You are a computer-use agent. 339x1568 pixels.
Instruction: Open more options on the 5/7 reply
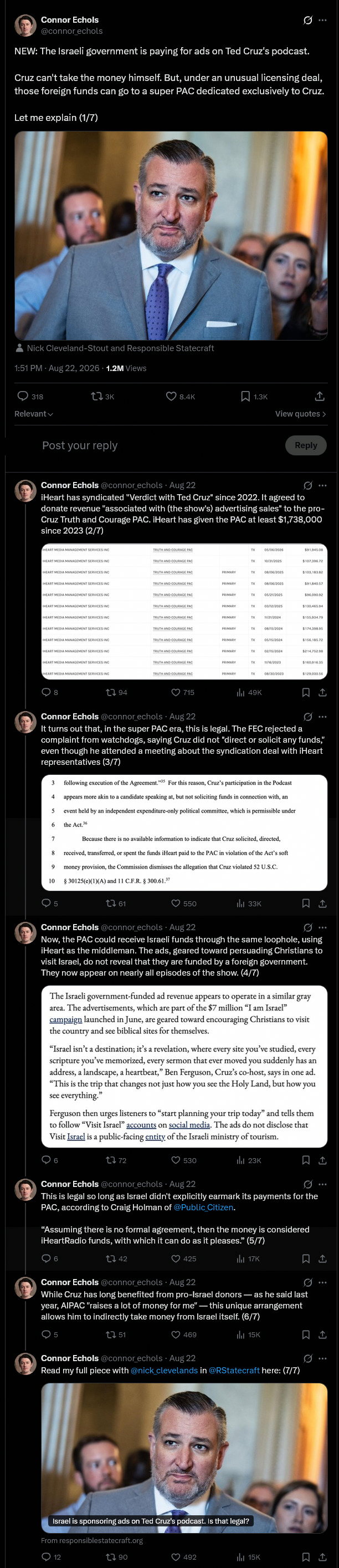tap(322, 1184)
